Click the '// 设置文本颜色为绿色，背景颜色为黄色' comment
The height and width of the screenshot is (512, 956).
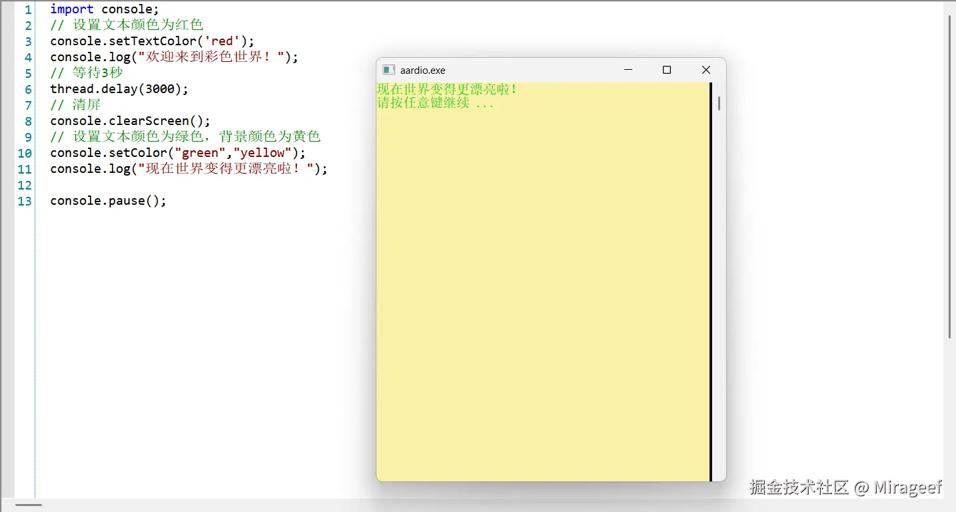click(185, 137)
